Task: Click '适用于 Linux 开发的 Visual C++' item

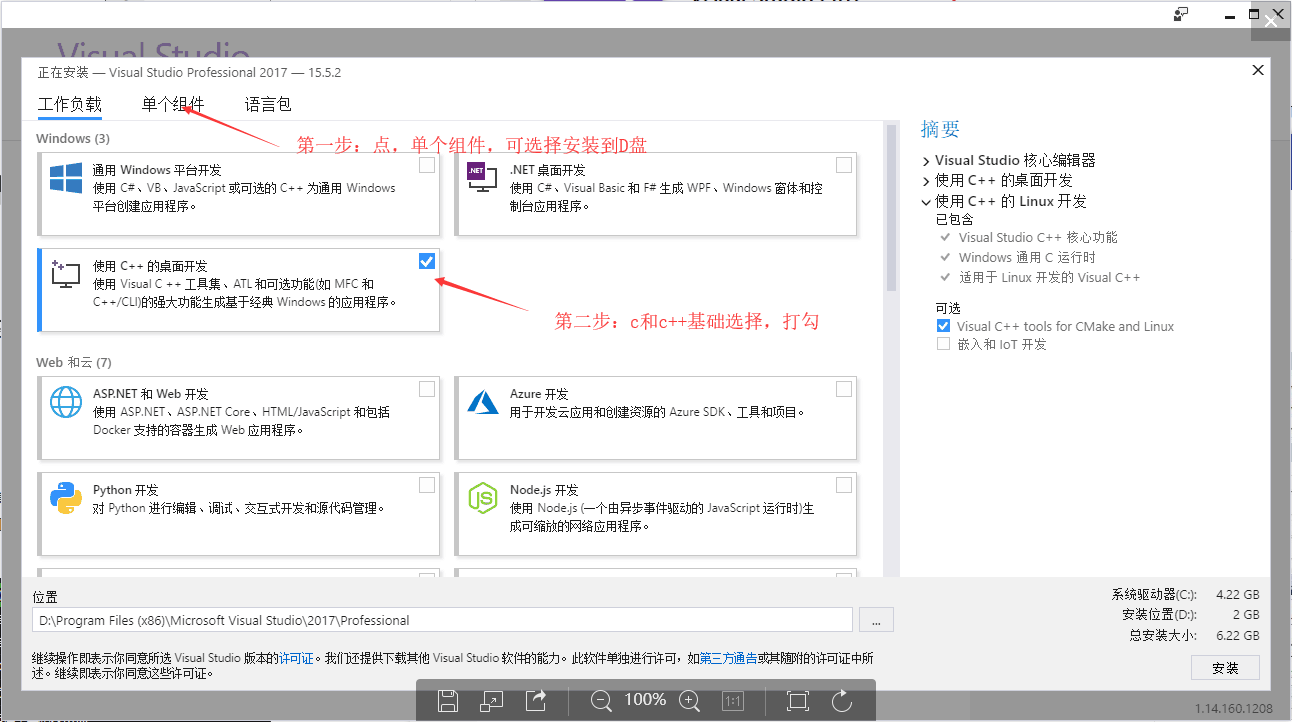Action: [1049, 278]
